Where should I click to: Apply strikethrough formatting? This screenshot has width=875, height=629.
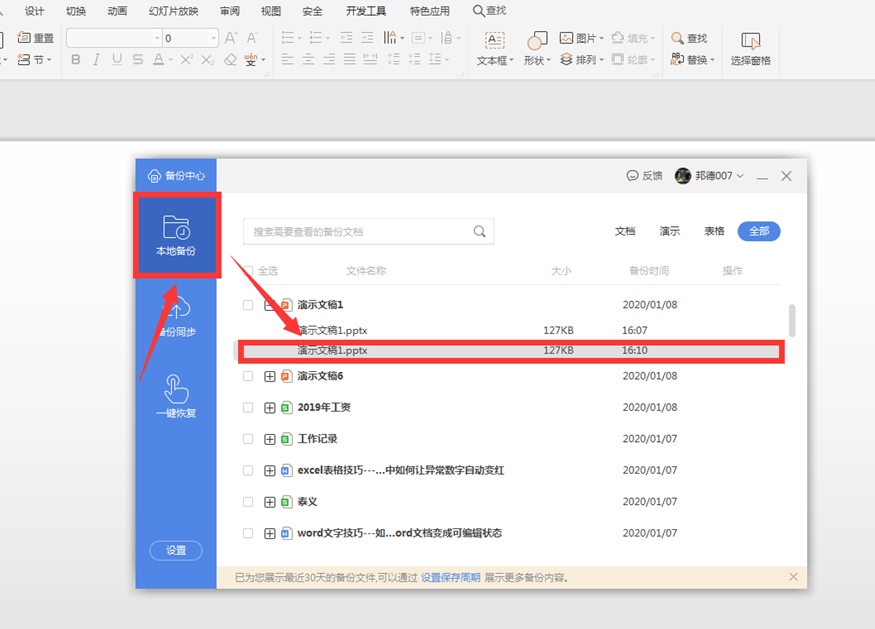click(x=138, y=60)
